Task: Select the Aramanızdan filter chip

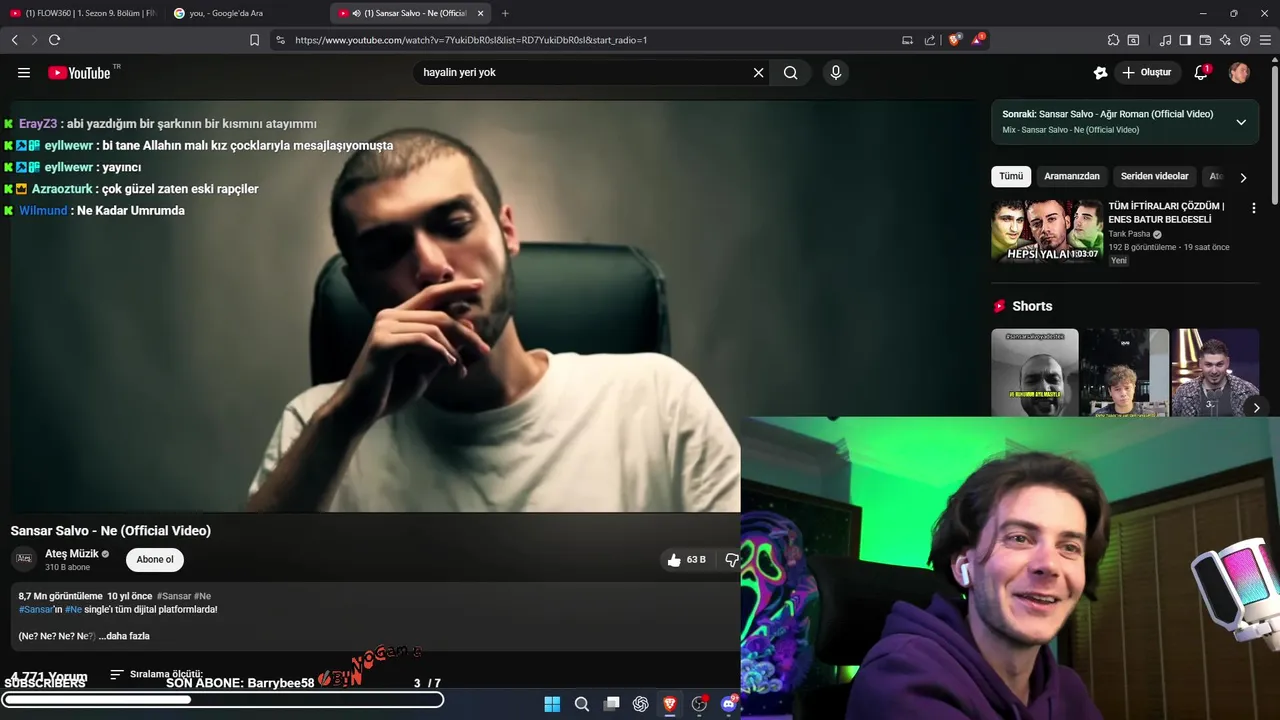Action: point(1072,176)
